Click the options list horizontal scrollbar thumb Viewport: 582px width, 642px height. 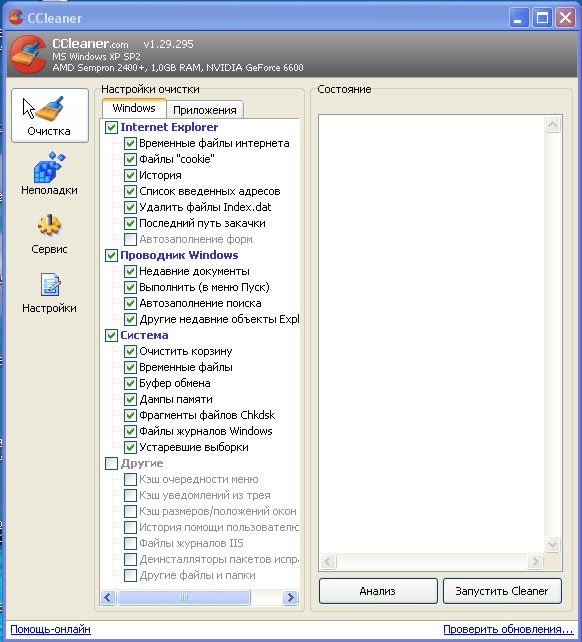[183, 597]
